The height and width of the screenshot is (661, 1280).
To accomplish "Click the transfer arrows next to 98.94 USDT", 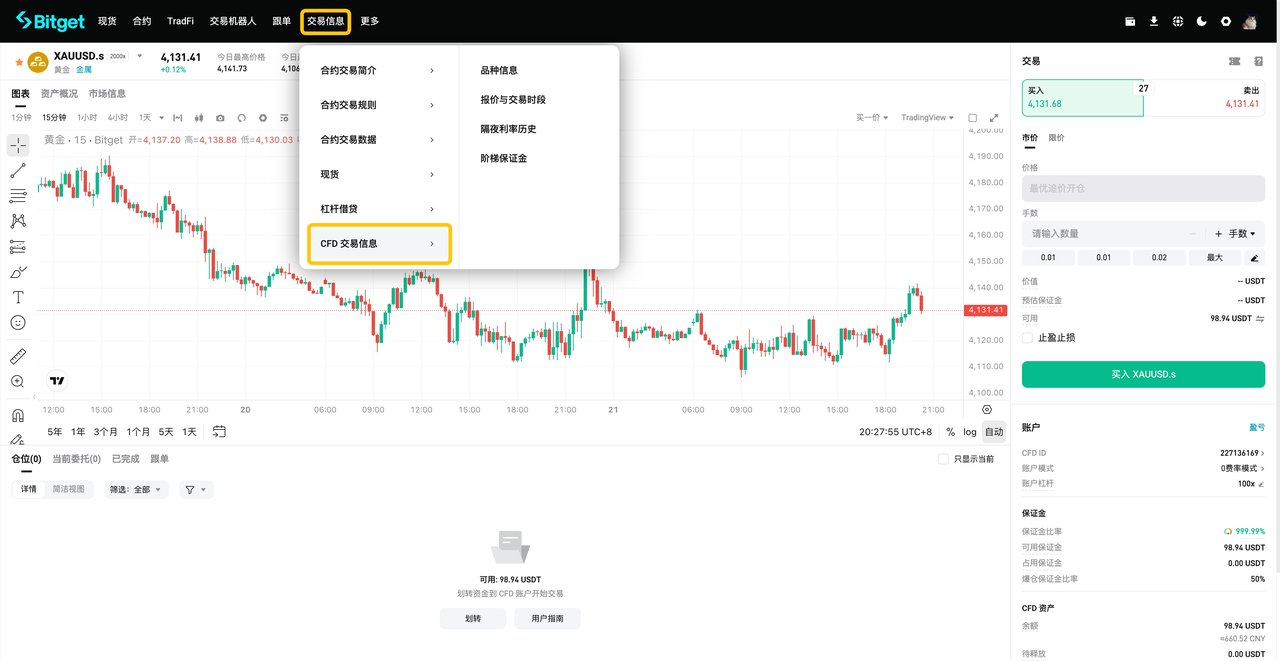I will click(1260, 319).
